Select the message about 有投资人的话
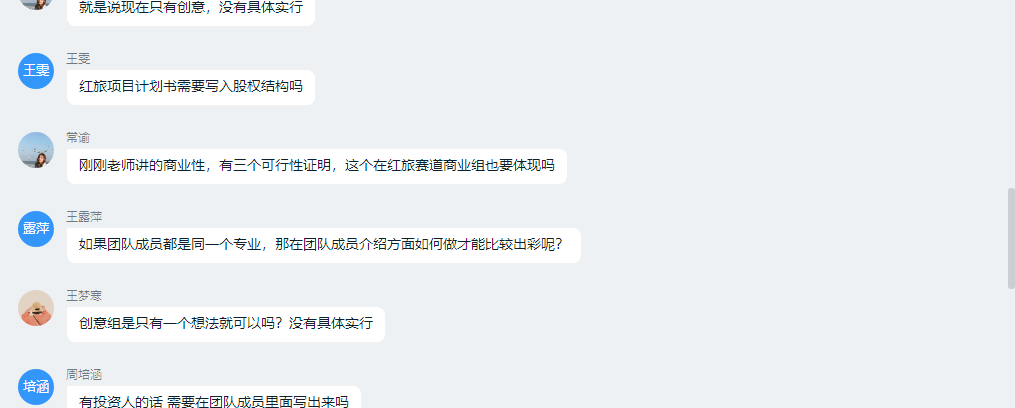The image size is (1015, 408). 214,398
